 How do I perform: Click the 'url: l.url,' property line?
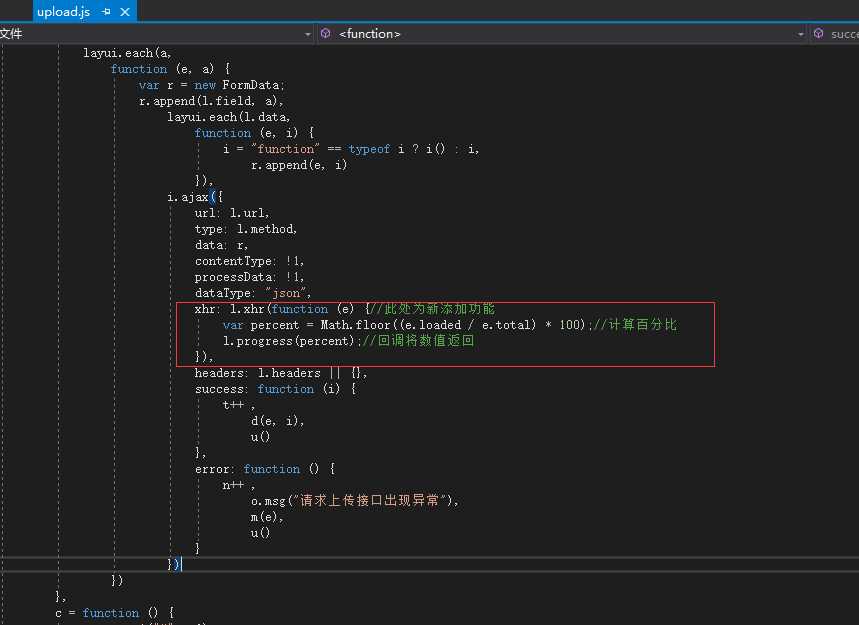click(232, 213)
